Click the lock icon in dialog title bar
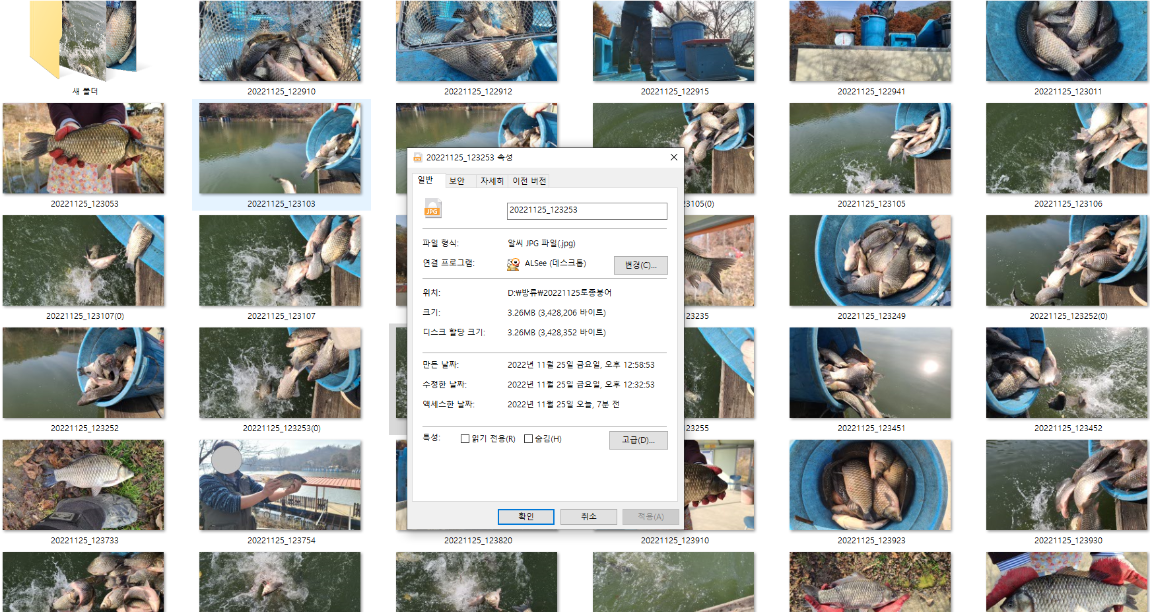 tap(417, 157)
